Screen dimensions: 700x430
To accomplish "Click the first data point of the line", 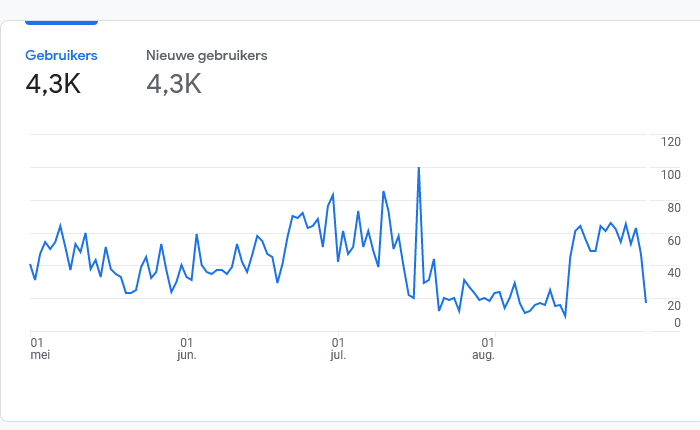I will [30, 265].
